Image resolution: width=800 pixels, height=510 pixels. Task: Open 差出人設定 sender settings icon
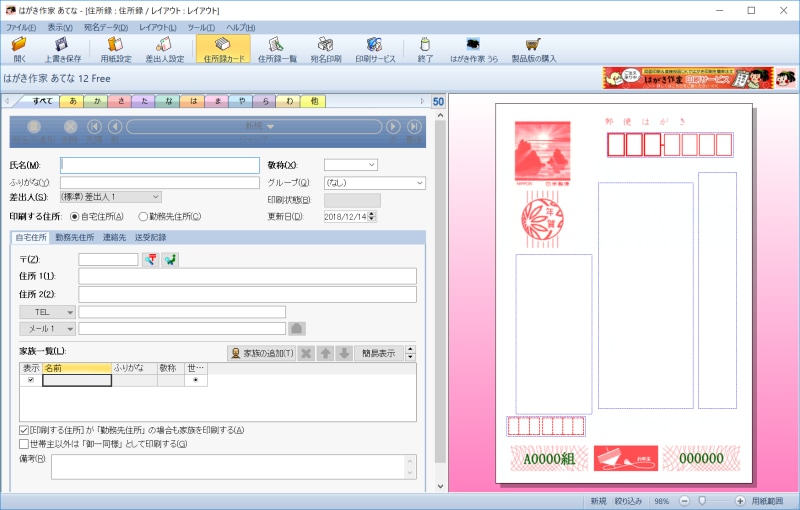(x=164, y=49)
